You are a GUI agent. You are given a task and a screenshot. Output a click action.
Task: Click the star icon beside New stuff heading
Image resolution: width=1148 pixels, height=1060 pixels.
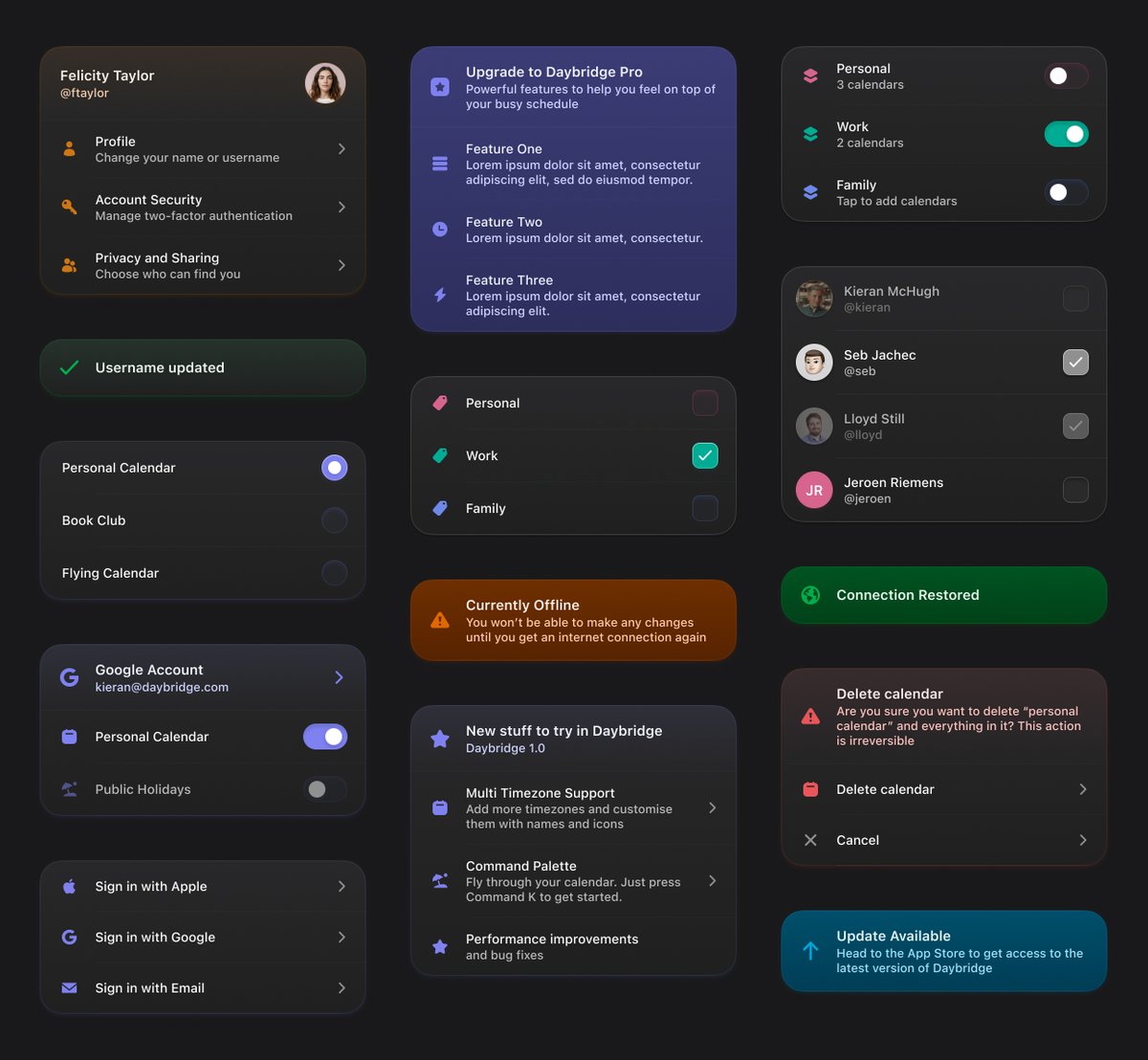[440, 739]
